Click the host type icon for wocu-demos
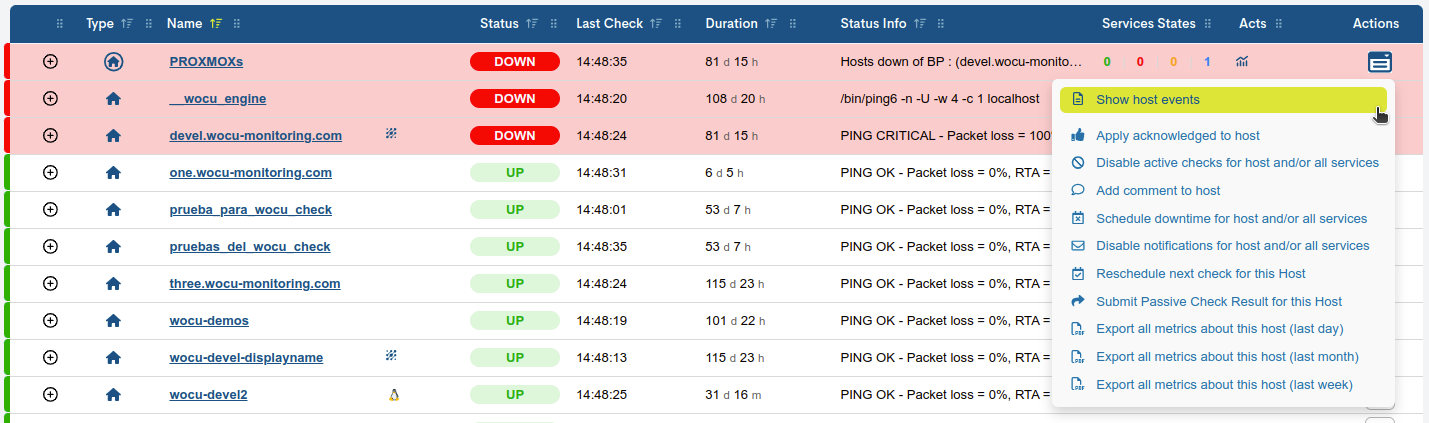This screenshot has height=423, width=1429. 113,321
